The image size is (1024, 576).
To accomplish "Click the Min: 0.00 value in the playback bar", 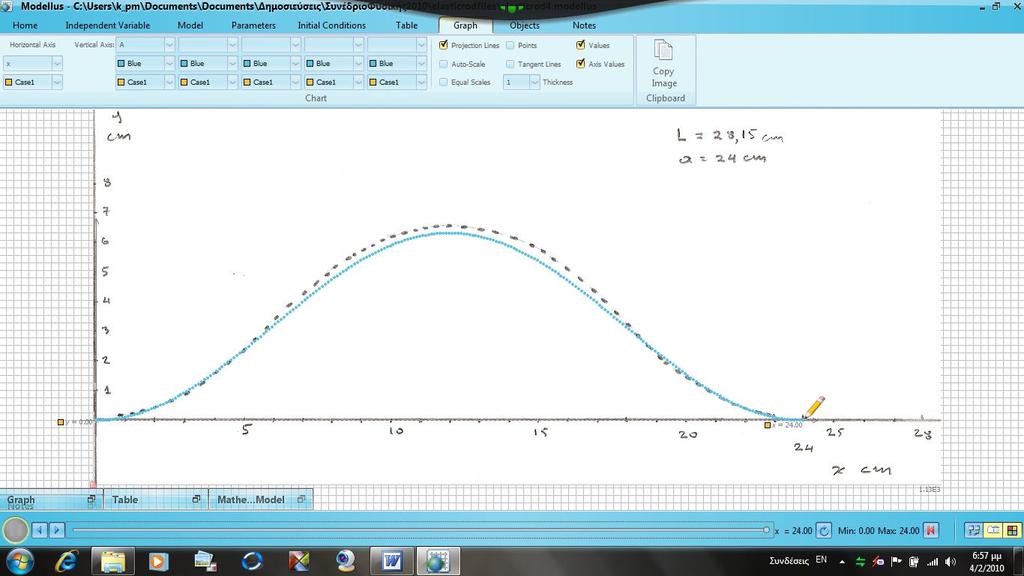I will click(856, 531).
